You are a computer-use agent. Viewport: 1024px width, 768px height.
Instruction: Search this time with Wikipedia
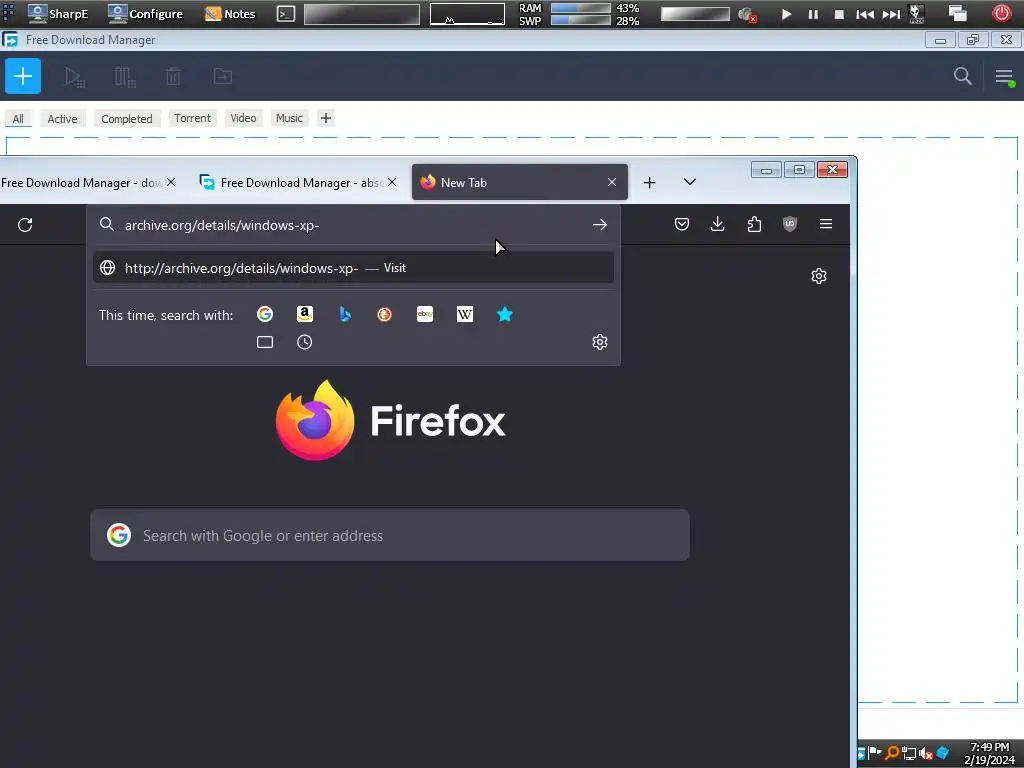[x=465, y=315]
